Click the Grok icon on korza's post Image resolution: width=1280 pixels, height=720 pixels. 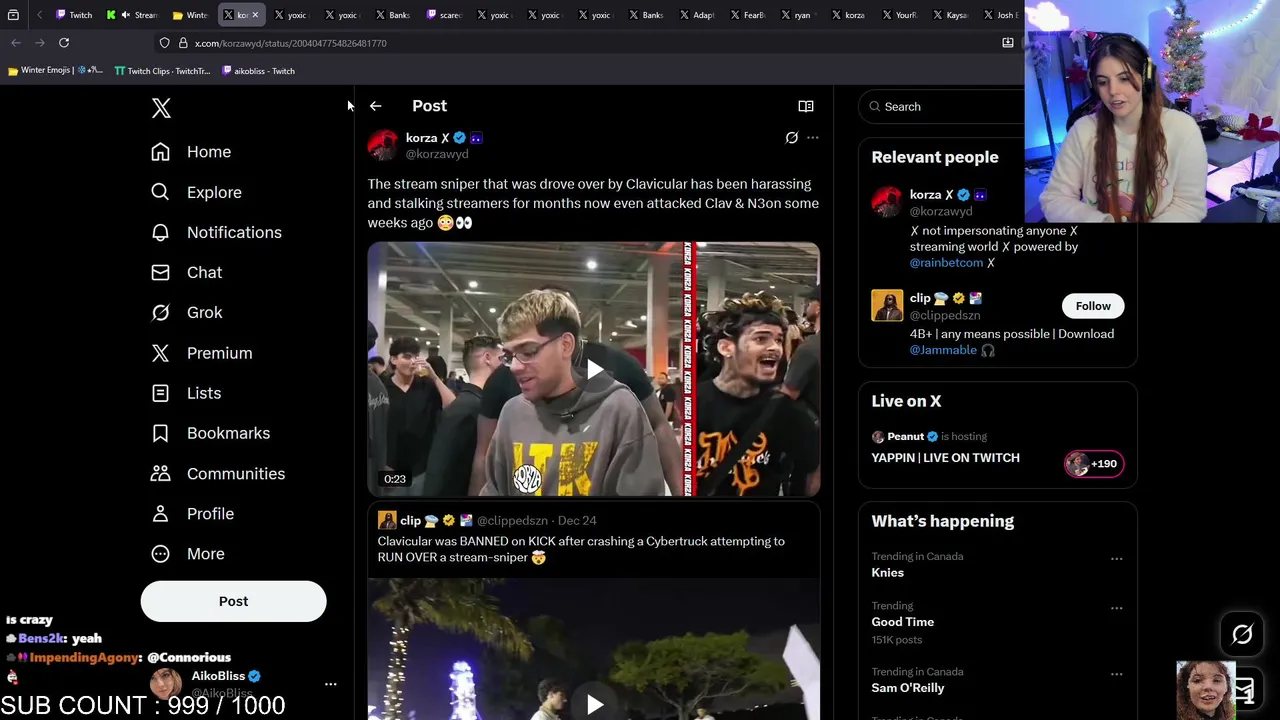(791, 138)
